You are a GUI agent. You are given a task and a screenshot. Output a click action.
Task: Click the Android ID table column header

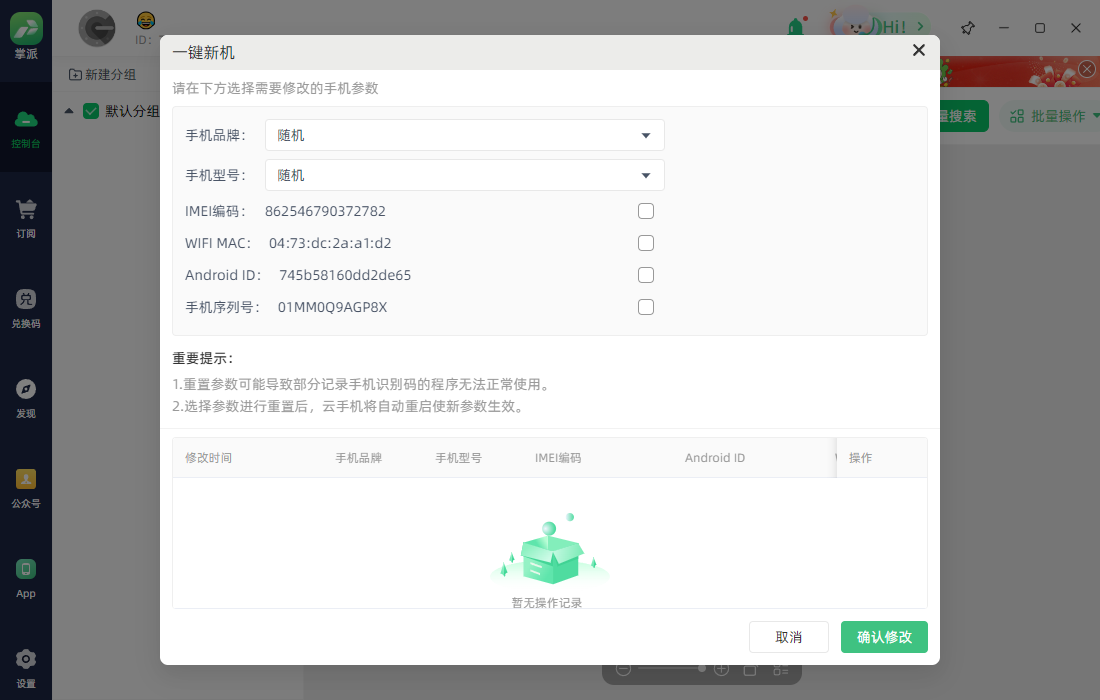point(715,458)
